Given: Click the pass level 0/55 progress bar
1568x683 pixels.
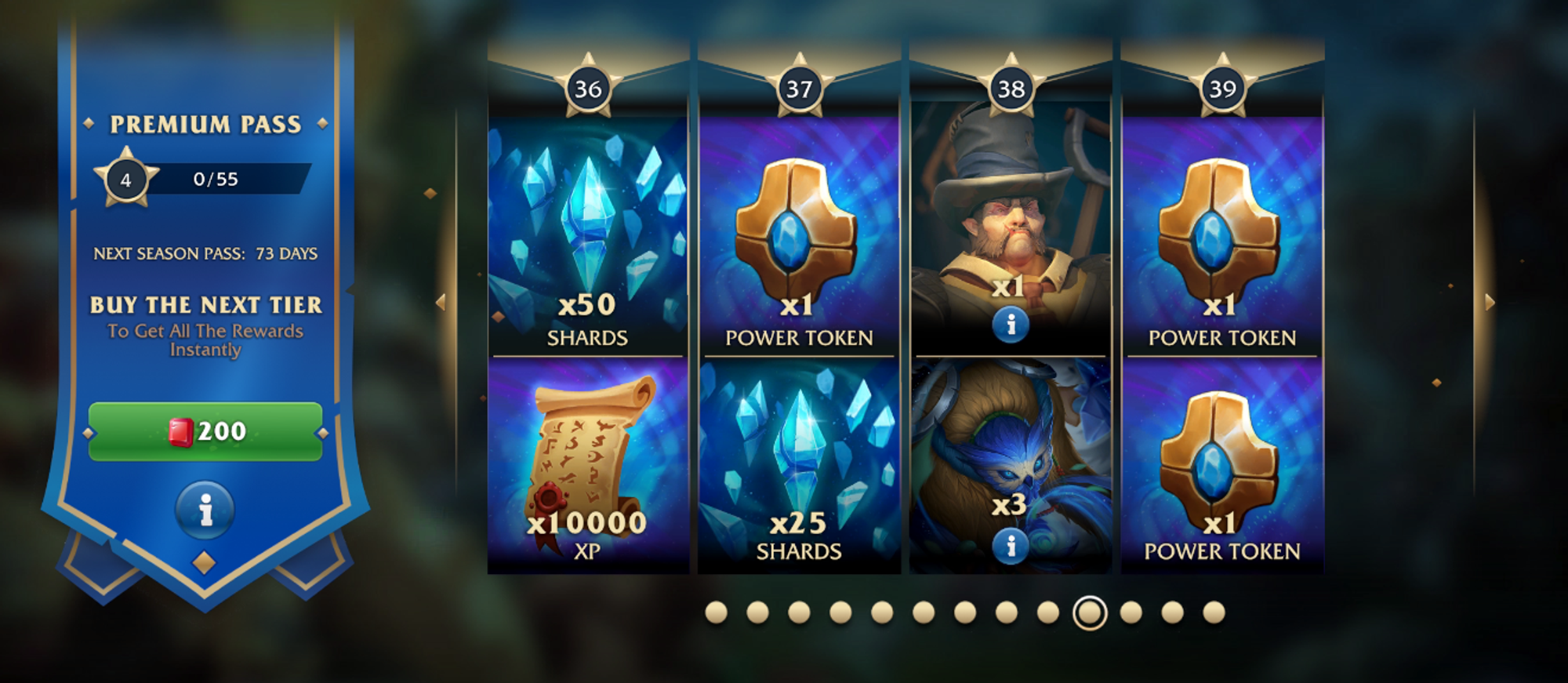Looking at the screenshot, I should pyautogui.click(x=227, y=179).
